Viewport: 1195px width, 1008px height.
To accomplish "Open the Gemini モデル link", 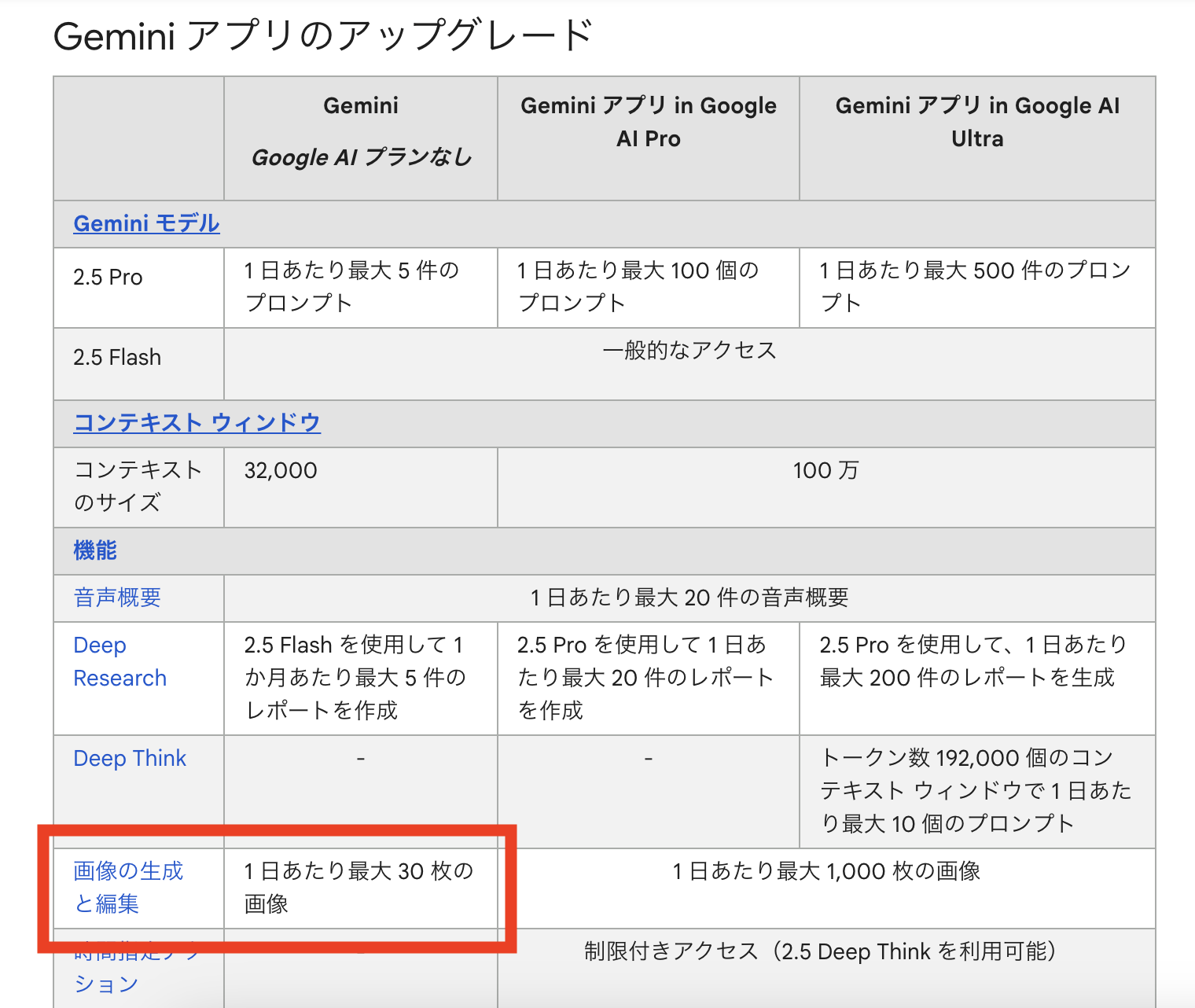I will pyautogui.click(x=146, y=223).
